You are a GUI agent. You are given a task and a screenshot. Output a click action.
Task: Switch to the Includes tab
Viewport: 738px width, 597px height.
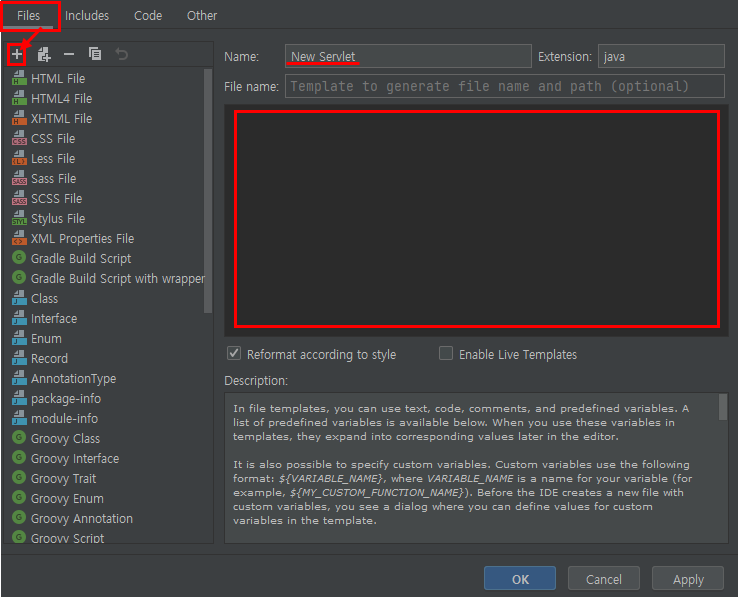tap(87, 16)
